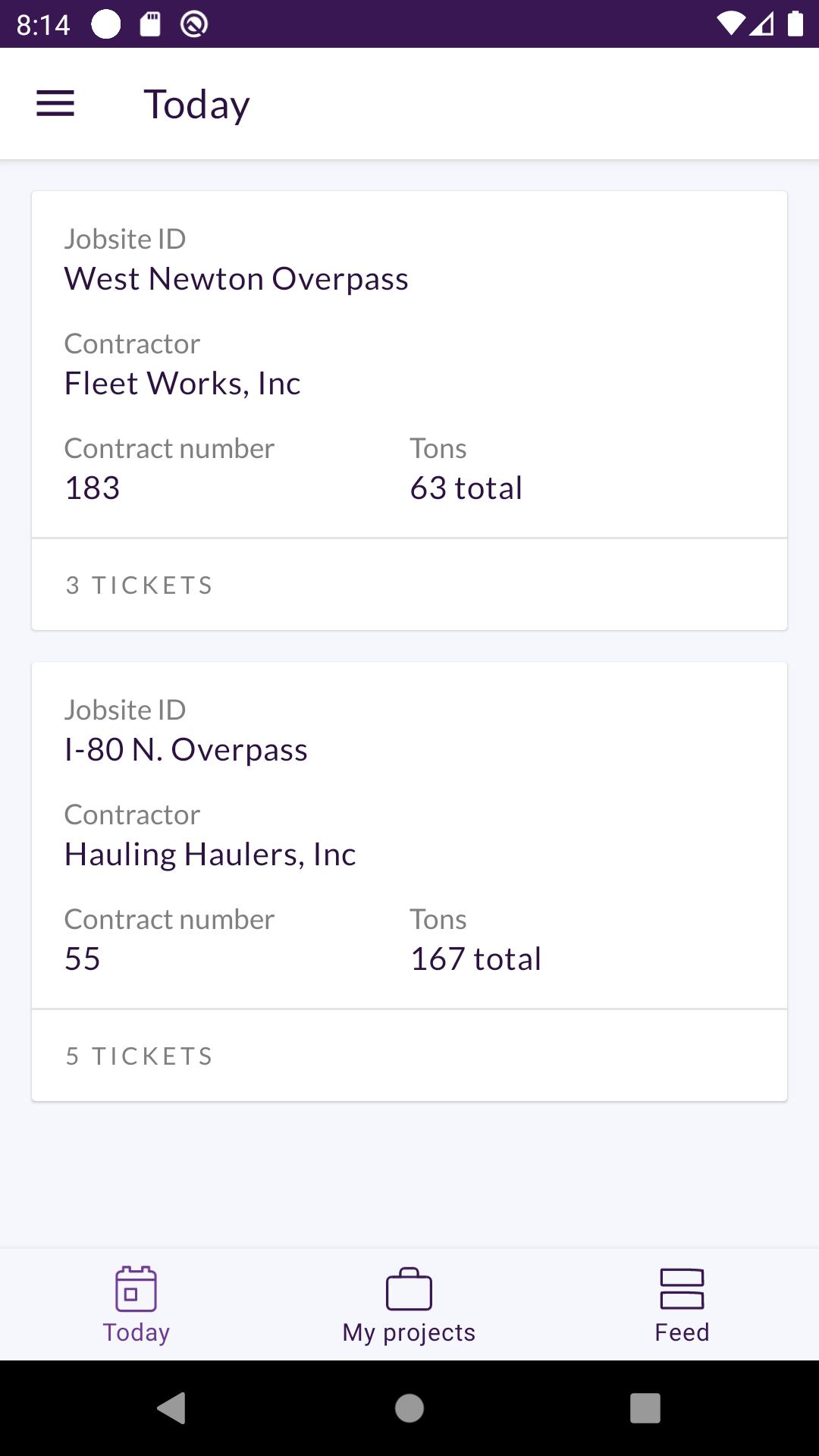Select contractor Fleet Works, Inc
Image resolution: width=819 pixels, height=1456 pixels.
point(183,383)
